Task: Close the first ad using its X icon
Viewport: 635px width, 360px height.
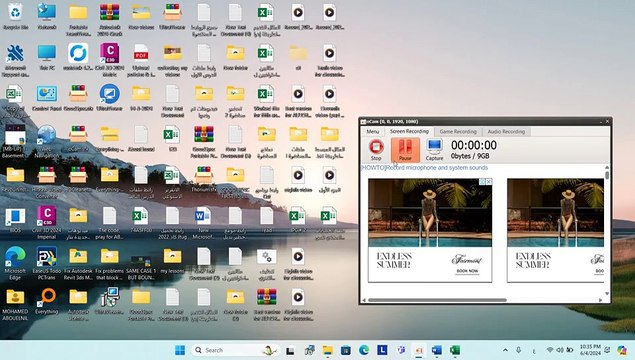Action: pyautogui.click(x=489, y=182)
